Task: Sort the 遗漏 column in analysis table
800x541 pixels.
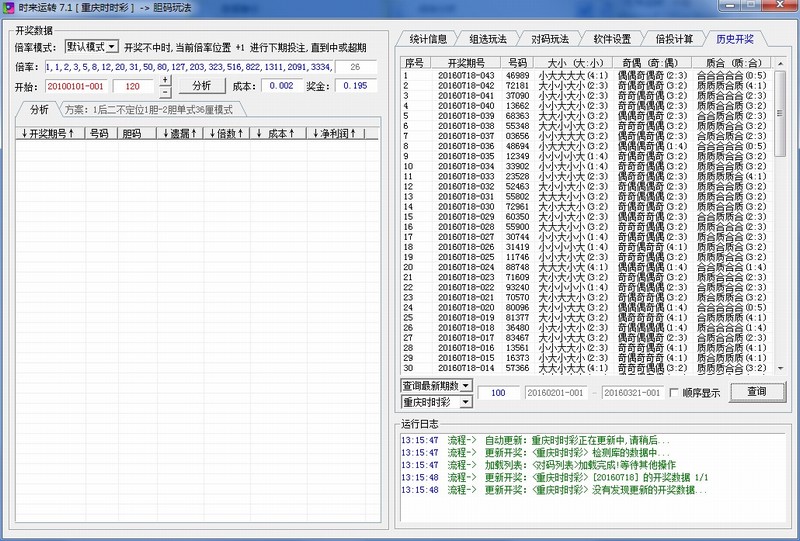Action: pos(180,133)
